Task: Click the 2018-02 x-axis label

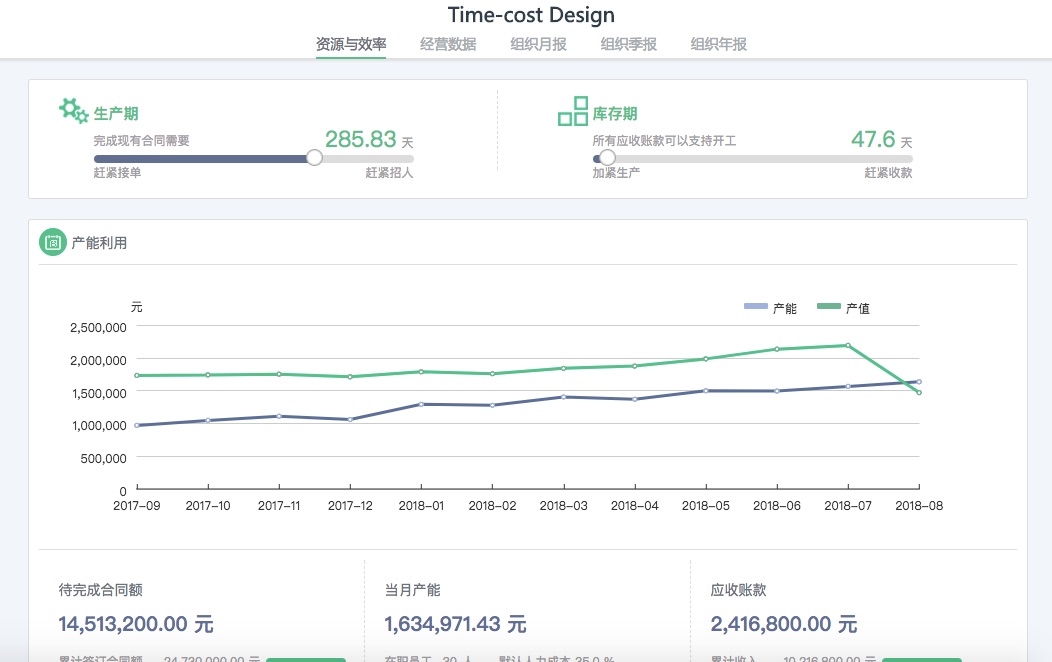Action: pos(492,506)
